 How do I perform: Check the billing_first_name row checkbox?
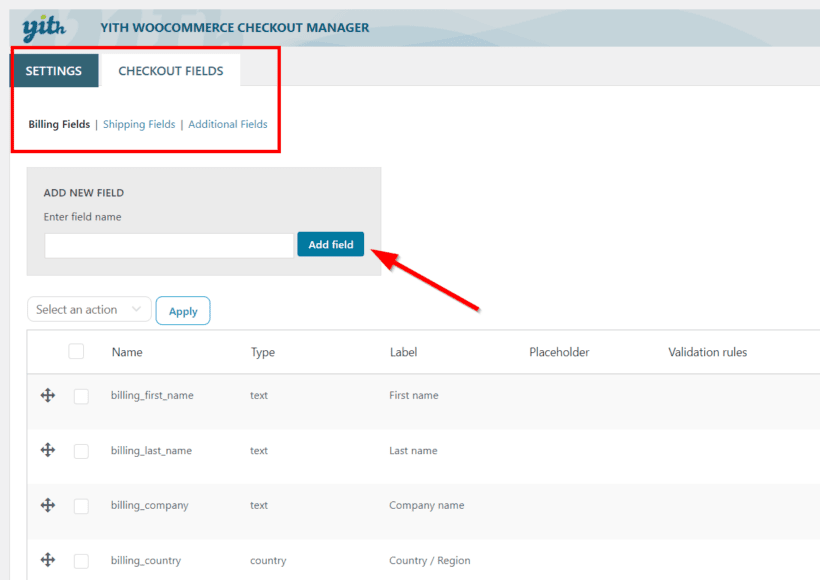[81, 395]
